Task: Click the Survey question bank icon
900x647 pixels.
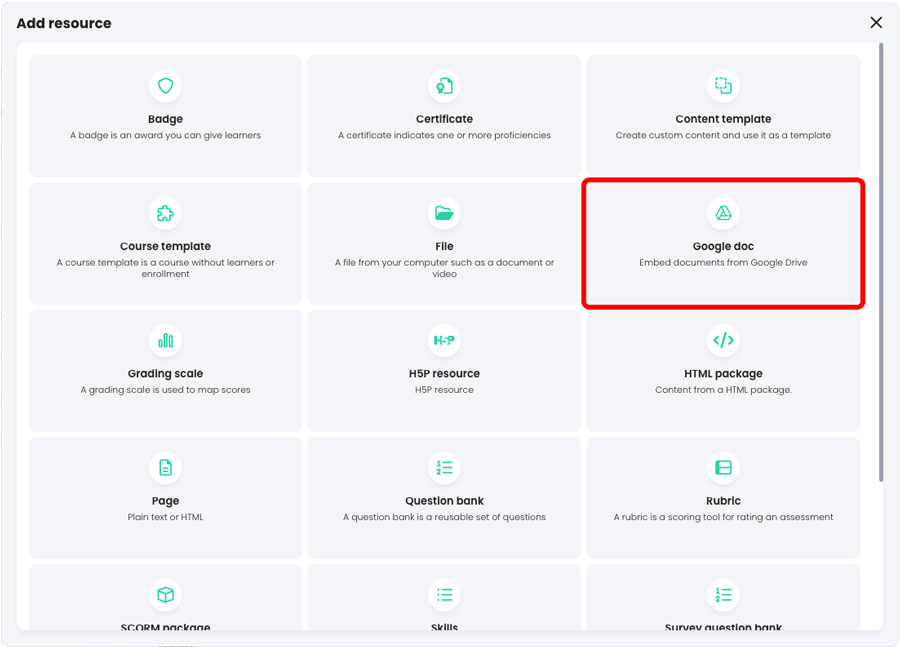Action: pyautogui.click(x=723, y=594)
